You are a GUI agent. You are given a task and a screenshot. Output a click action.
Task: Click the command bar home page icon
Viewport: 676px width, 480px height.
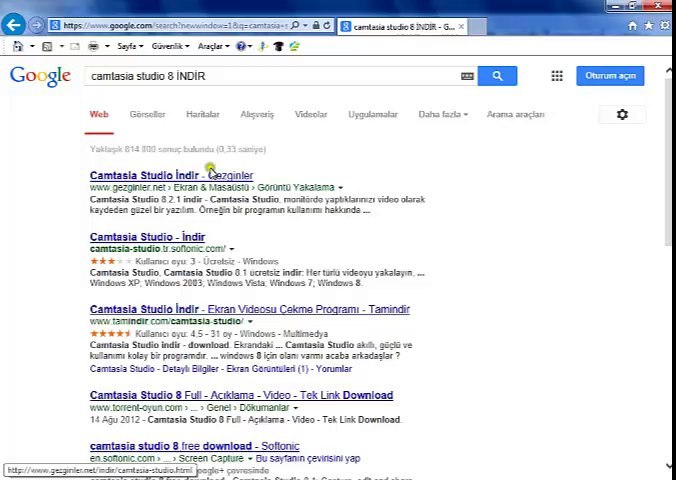click(x=18, y=46)
